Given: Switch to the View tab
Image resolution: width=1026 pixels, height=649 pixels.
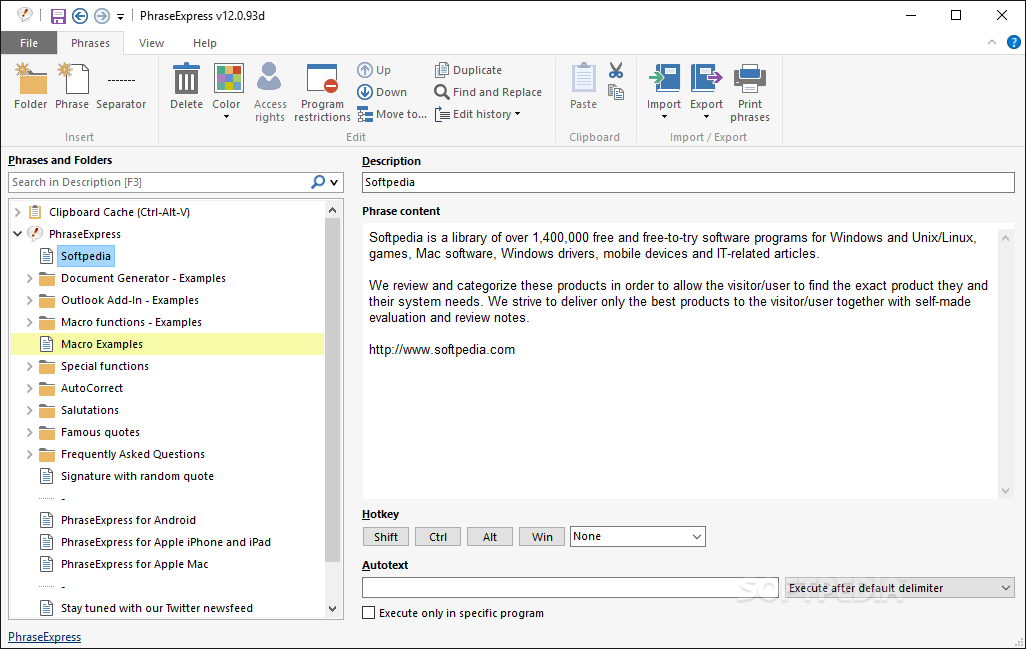Looking at the screenshot, I should (151, 43).
